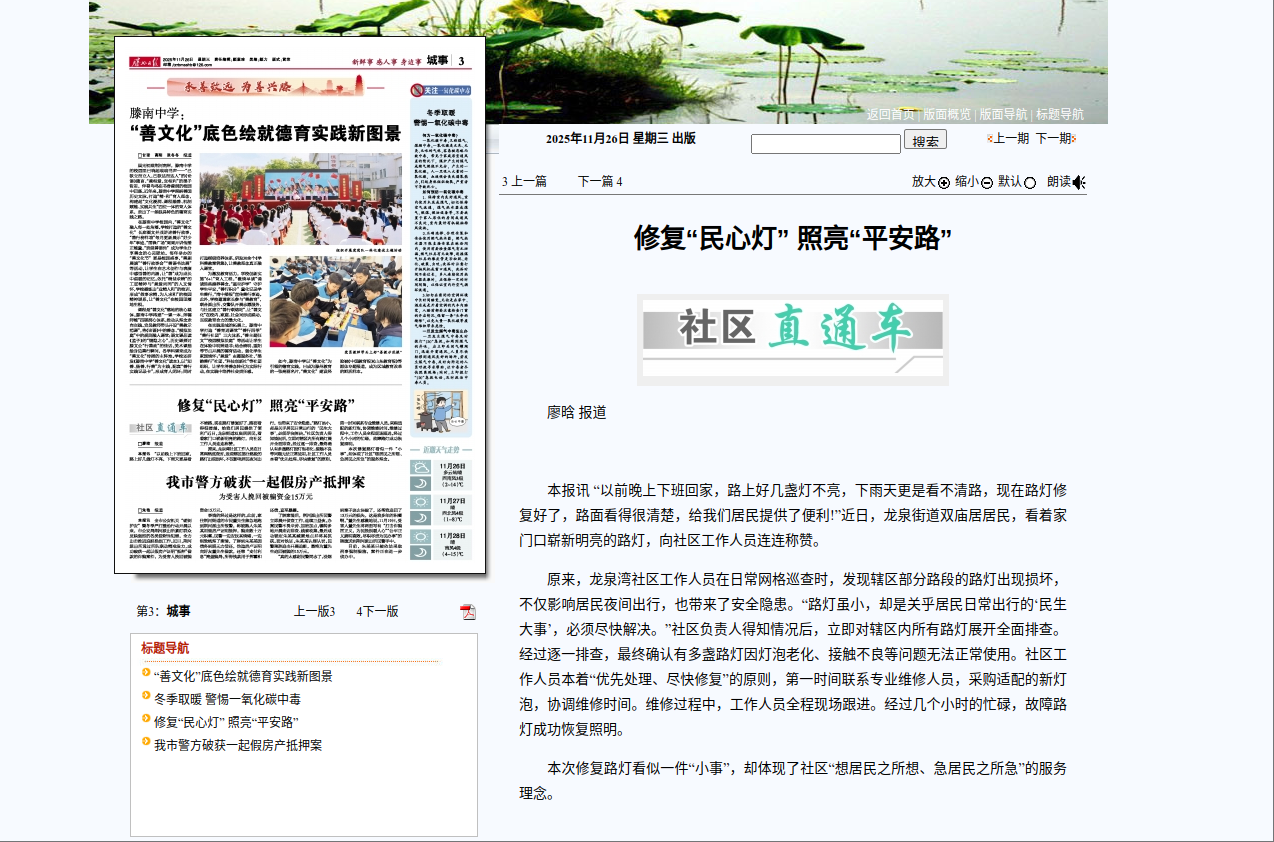Go to next issue 下一期

point(1053,139)
